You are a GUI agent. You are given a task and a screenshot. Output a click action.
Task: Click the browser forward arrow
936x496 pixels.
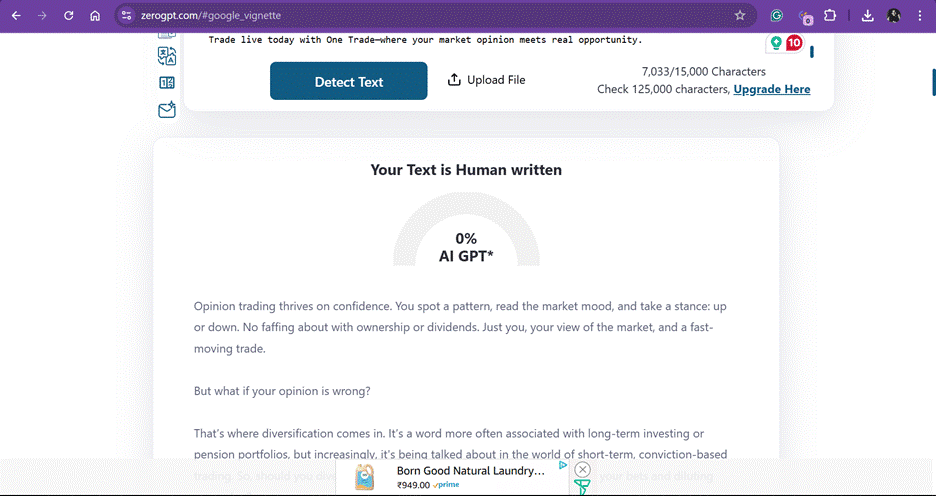coord(42,16)
